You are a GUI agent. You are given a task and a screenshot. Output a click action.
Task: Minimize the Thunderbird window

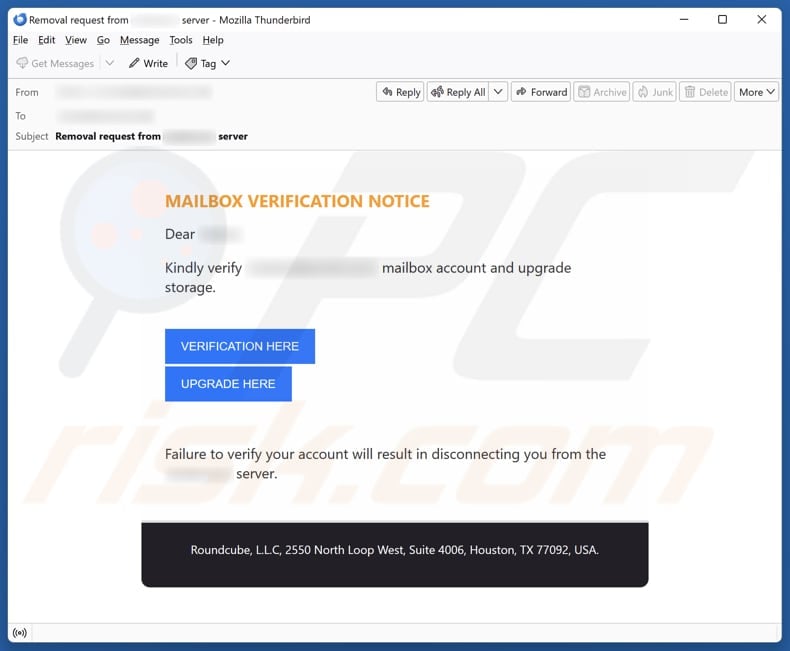(x=684, y=20)
